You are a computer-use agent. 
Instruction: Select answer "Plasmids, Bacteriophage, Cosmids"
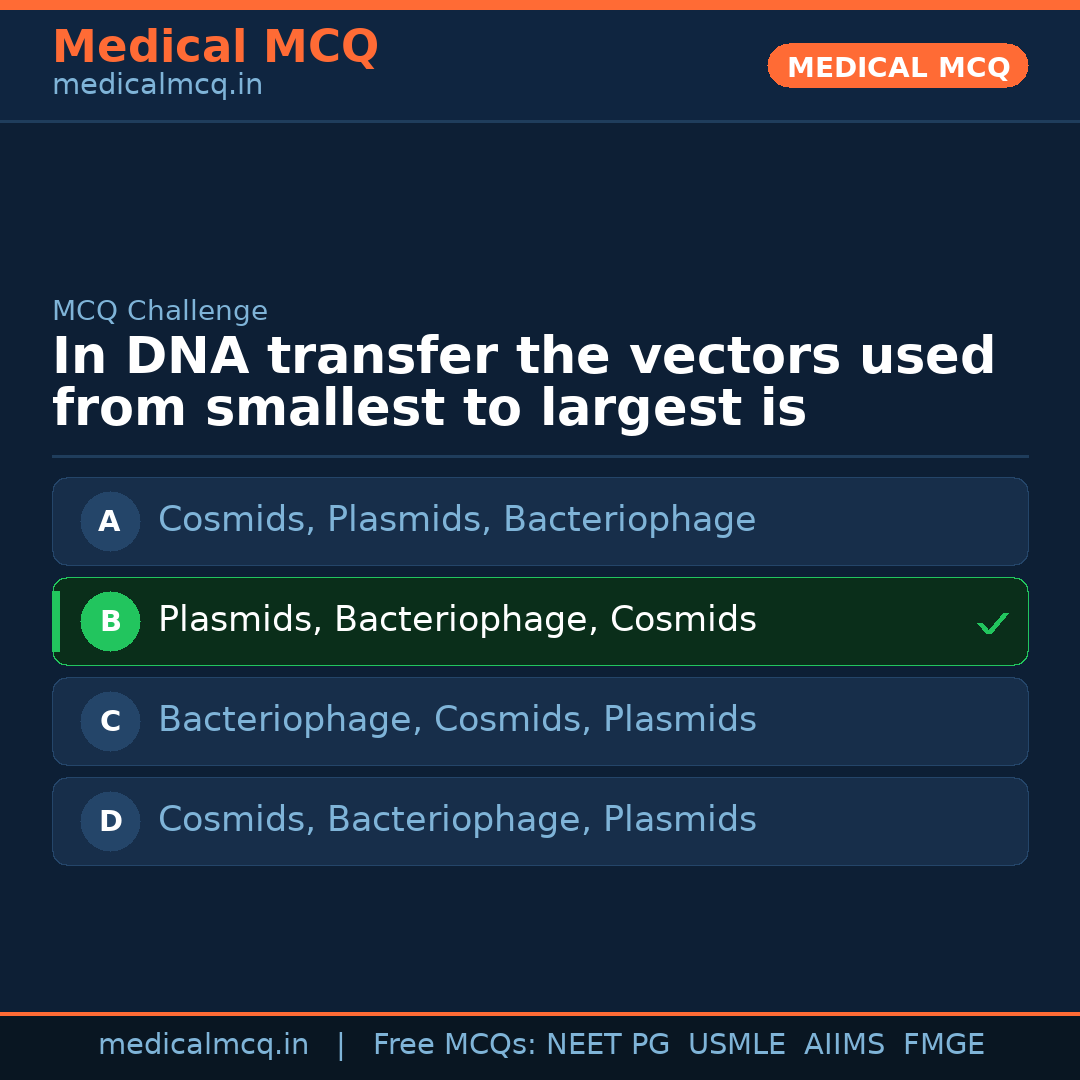click(456, 620)
